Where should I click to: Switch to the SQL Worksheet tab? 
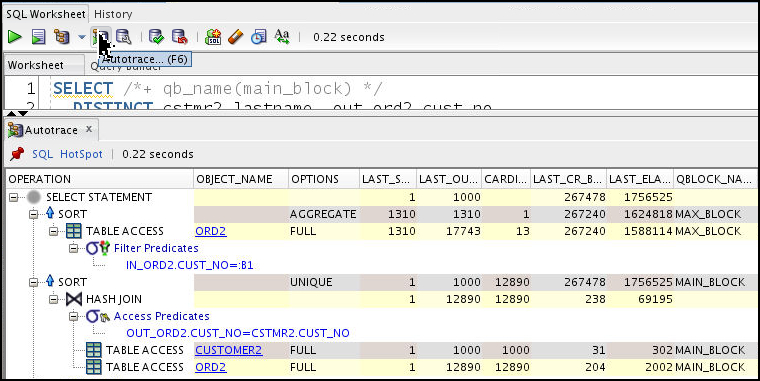click(x=46, y=14)
